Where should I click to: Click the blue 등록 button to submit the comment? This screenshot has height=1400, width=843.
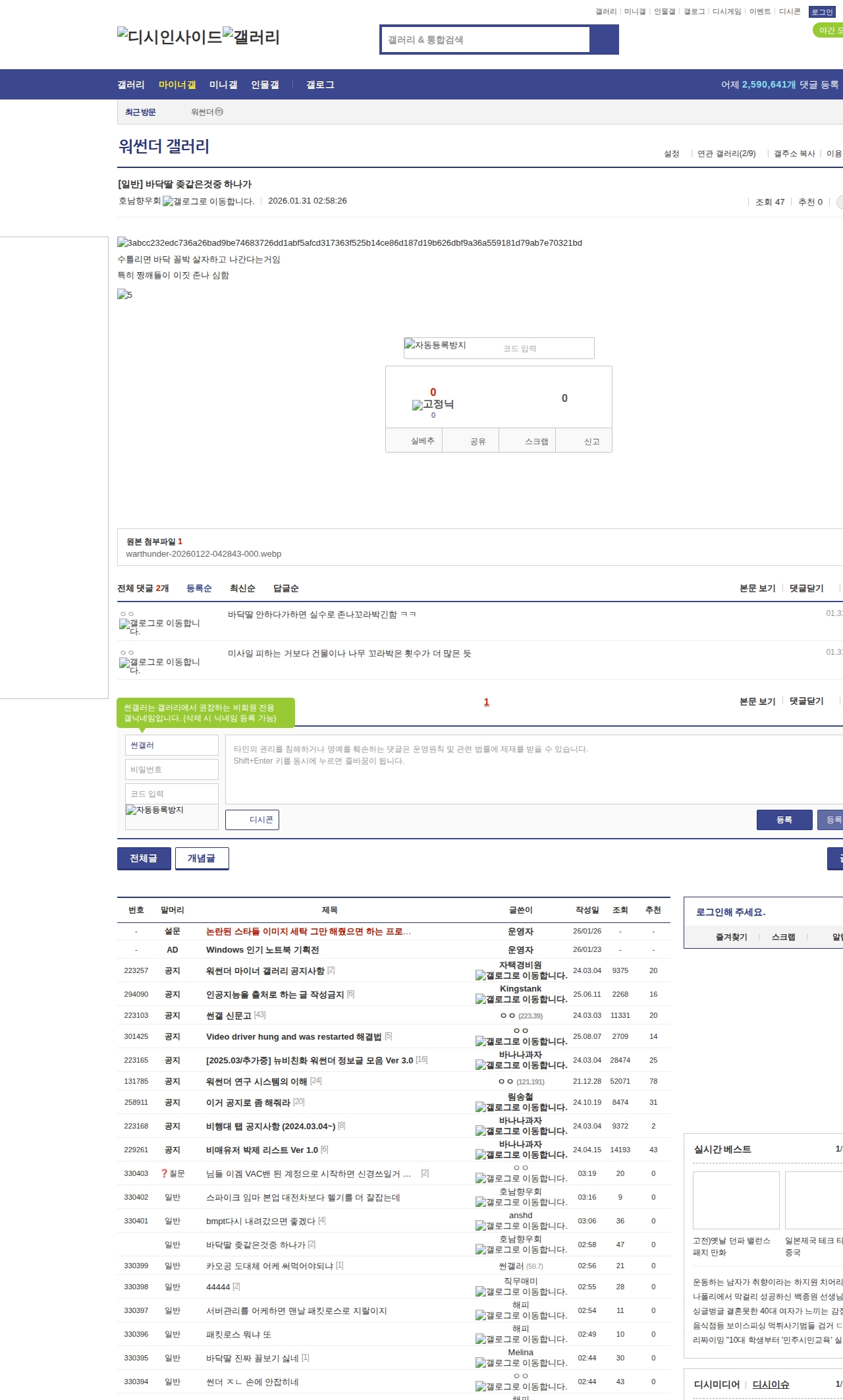point(784,820)
